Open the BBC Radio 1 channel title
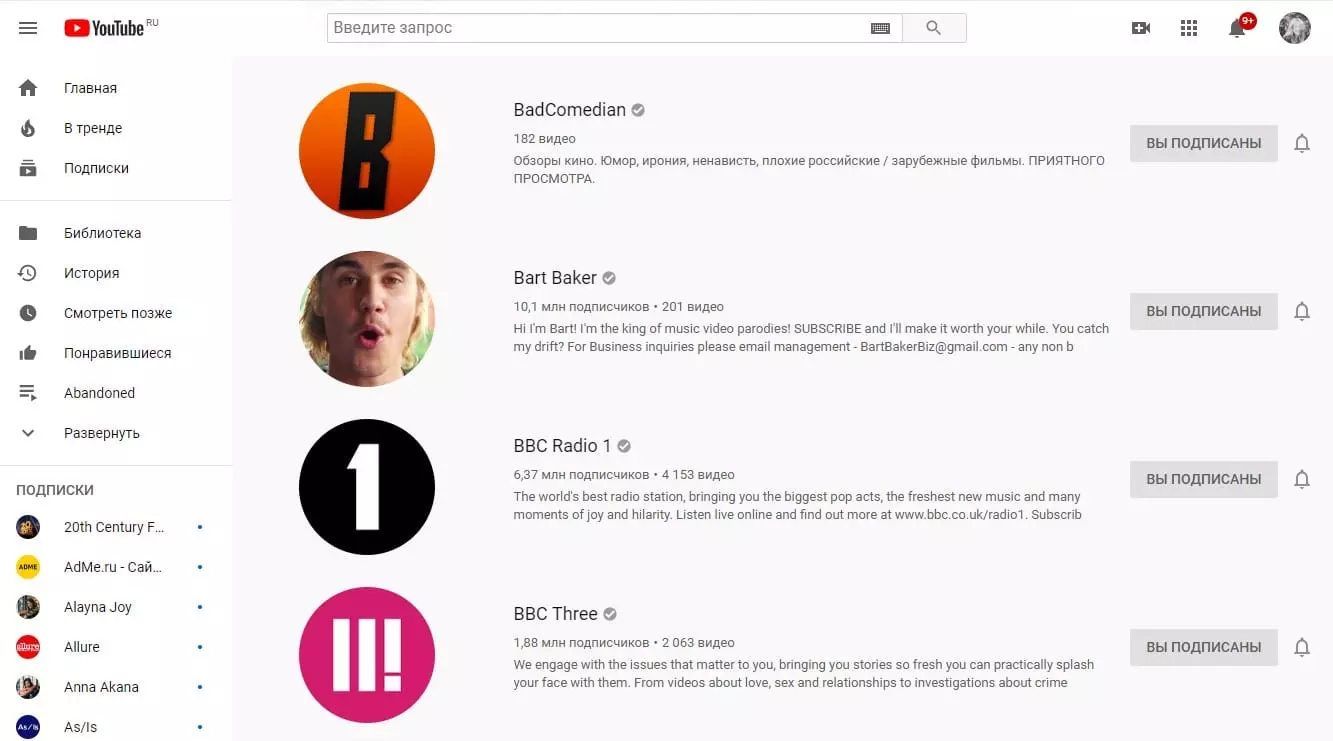The width and height of the screenshot is (1333, 741). pyautogui.click(x=562, y=446)
